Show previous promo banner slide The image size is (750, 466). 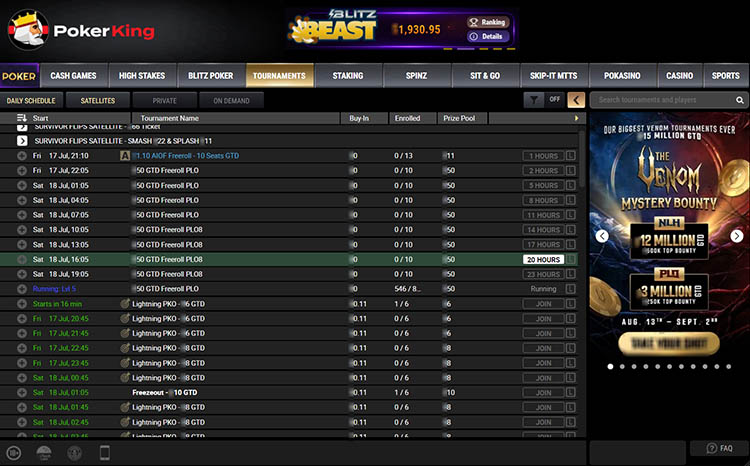602,236
